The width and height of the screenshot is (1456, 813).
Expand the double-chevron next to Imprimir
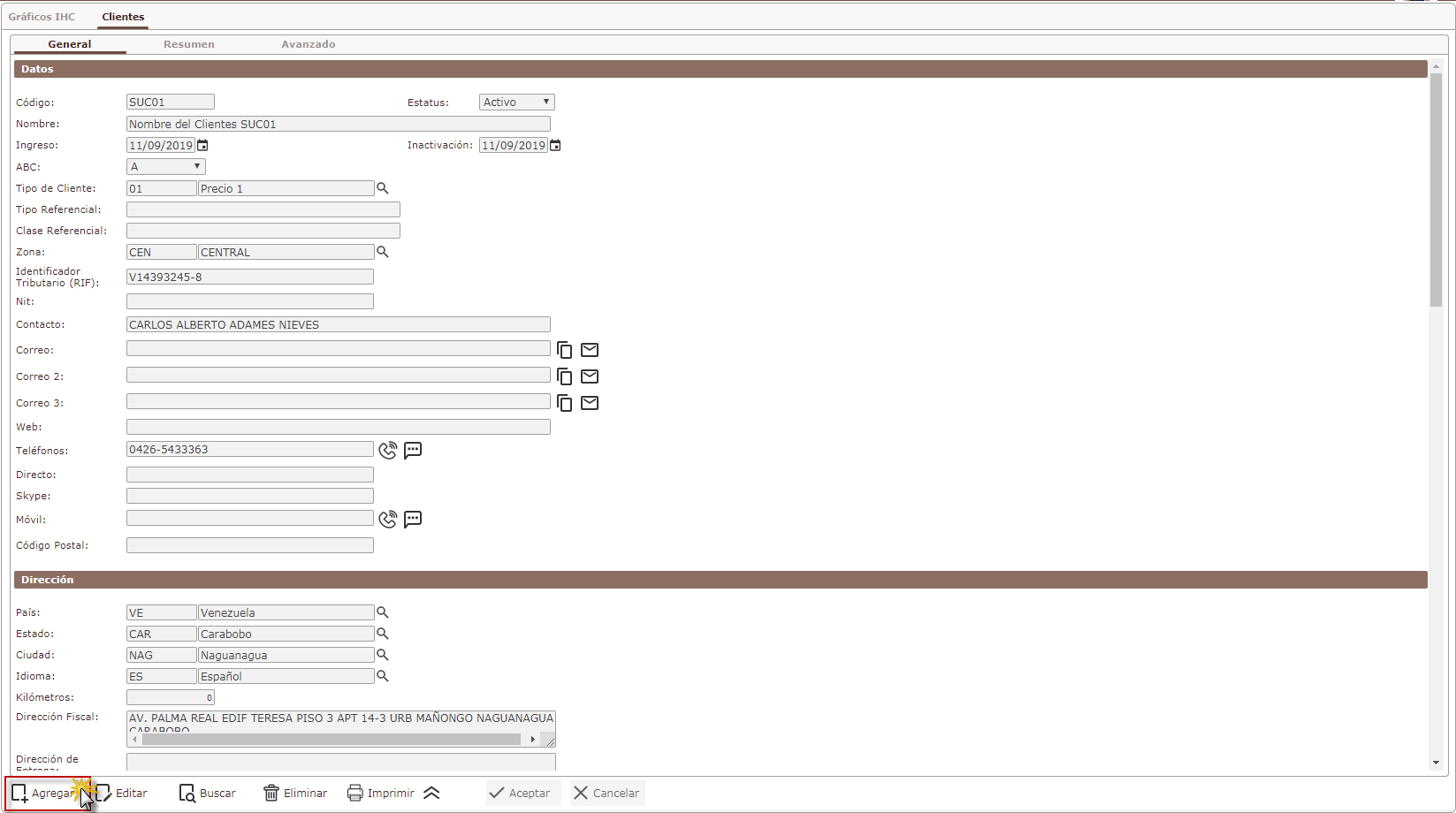(431, 794)
